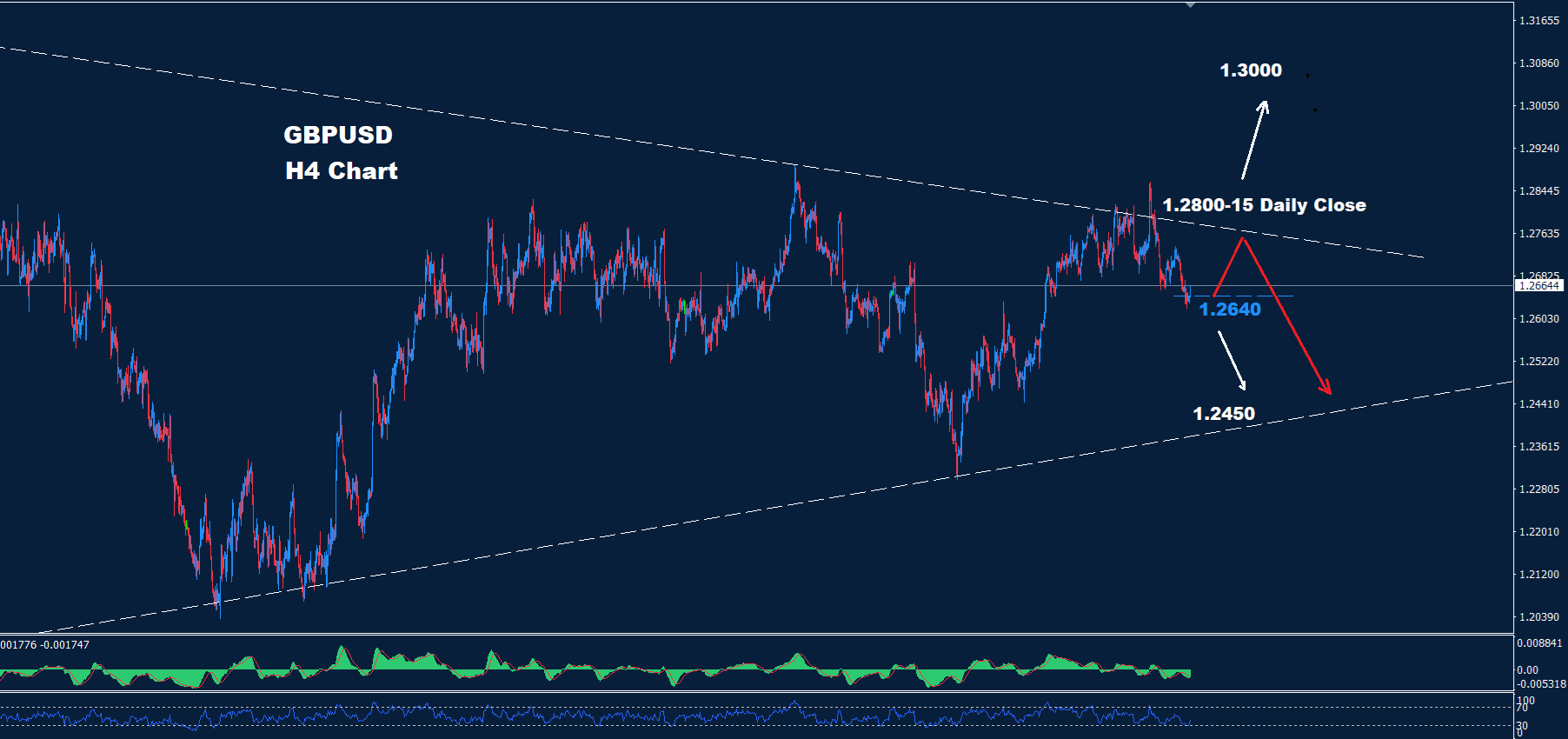Select the white down arrow toward 1.2450
Screen dimensions: 1568x739
point(1232,360)
